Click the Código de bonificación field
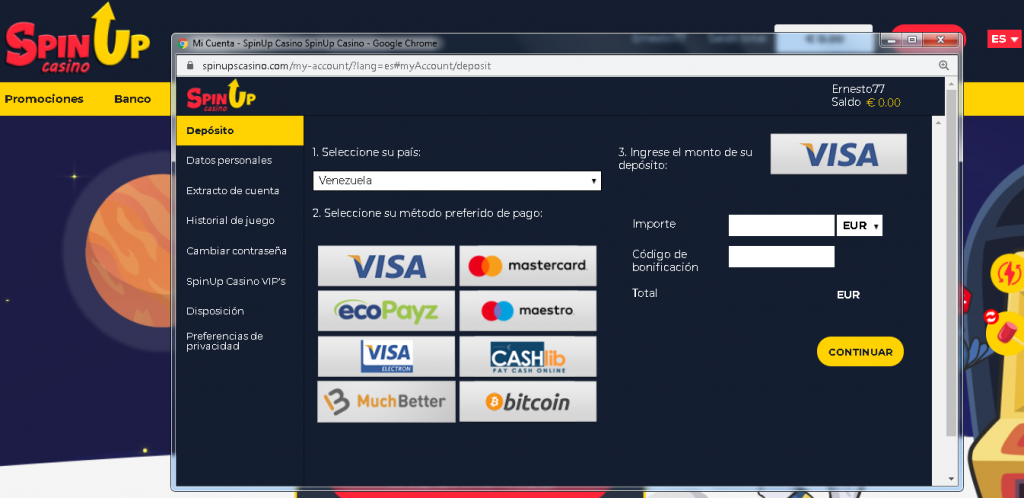The height and width of the screenshot is (498, 1024). coord(781,257)
